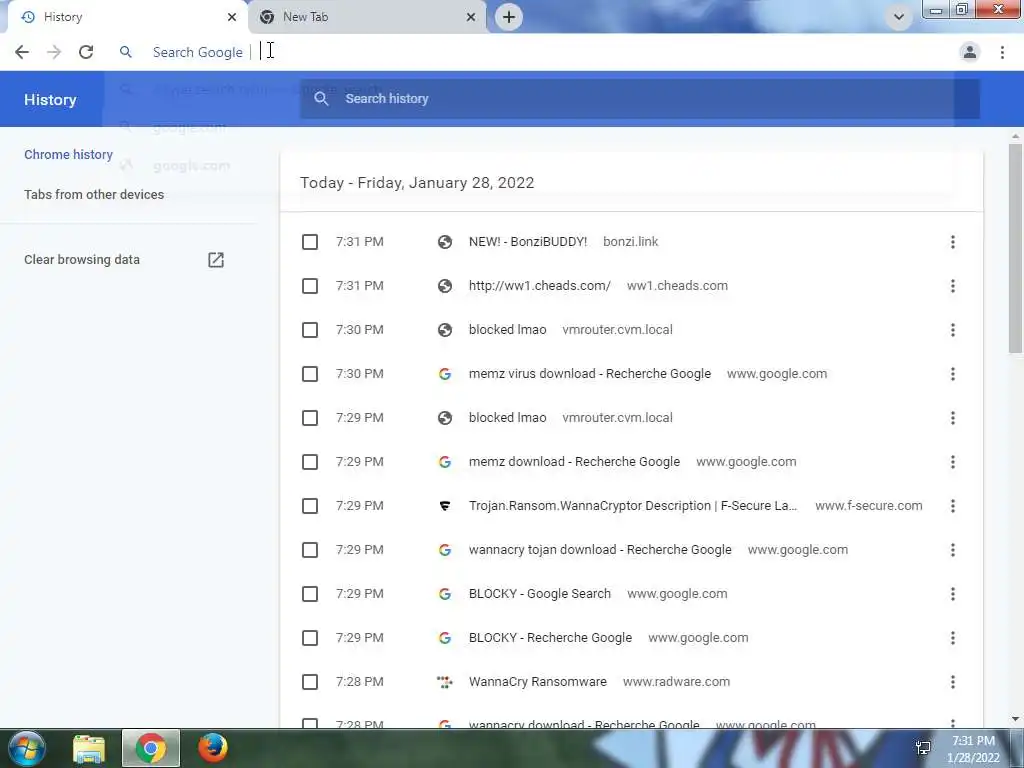Select Chrome history in sidebar
This screenshot has width=1024, height=768.
[69, 155]
